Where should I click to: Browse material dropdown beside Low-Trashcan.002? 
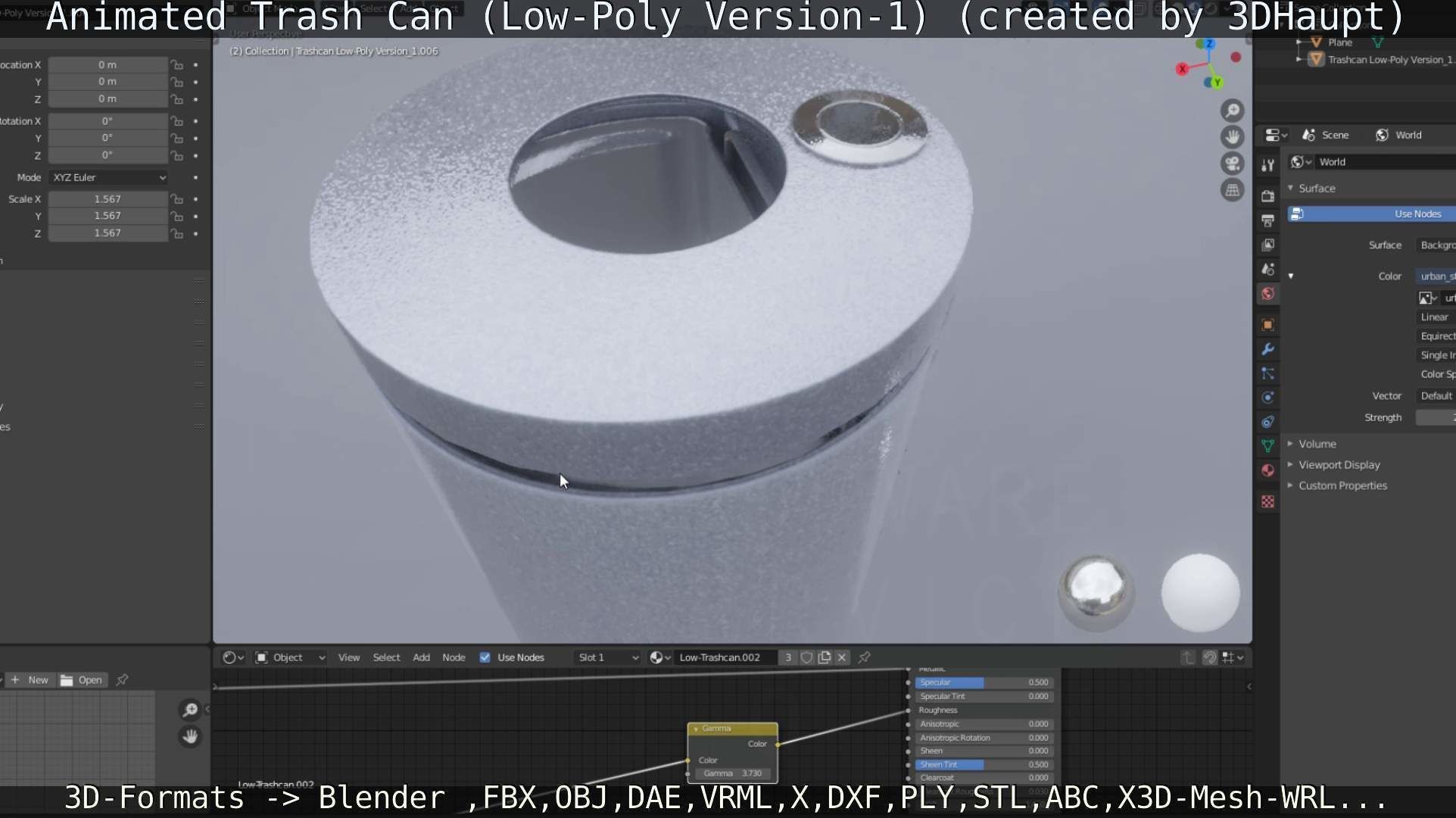tap(660, 657)
